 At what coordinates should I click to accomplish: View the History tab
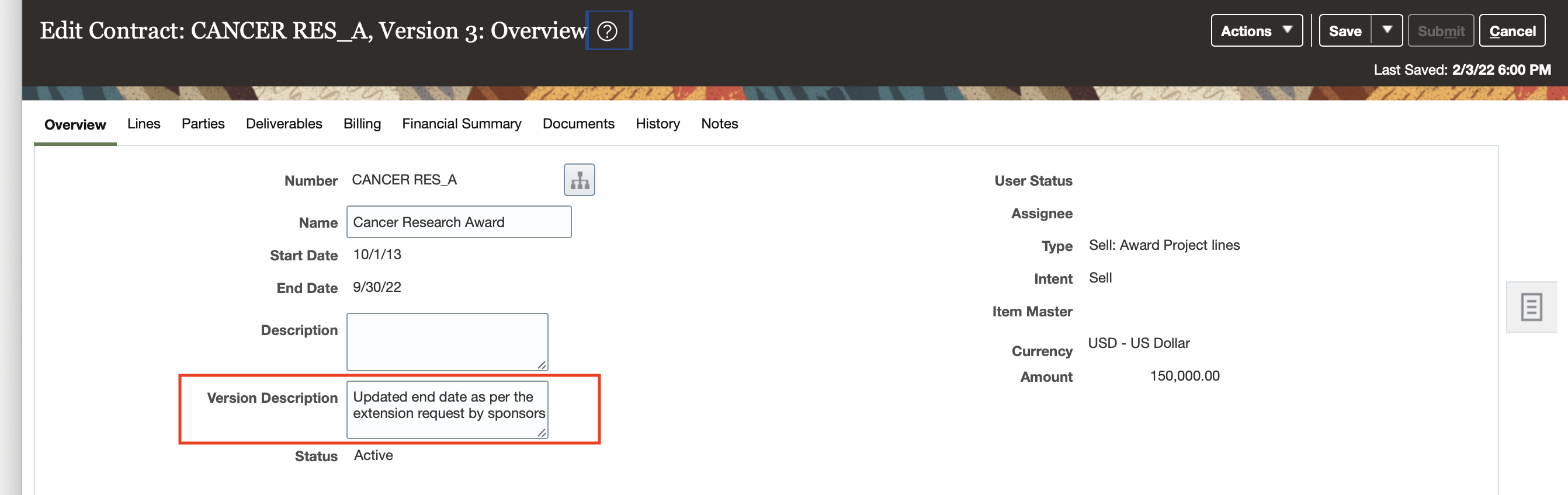pos(657,123)
